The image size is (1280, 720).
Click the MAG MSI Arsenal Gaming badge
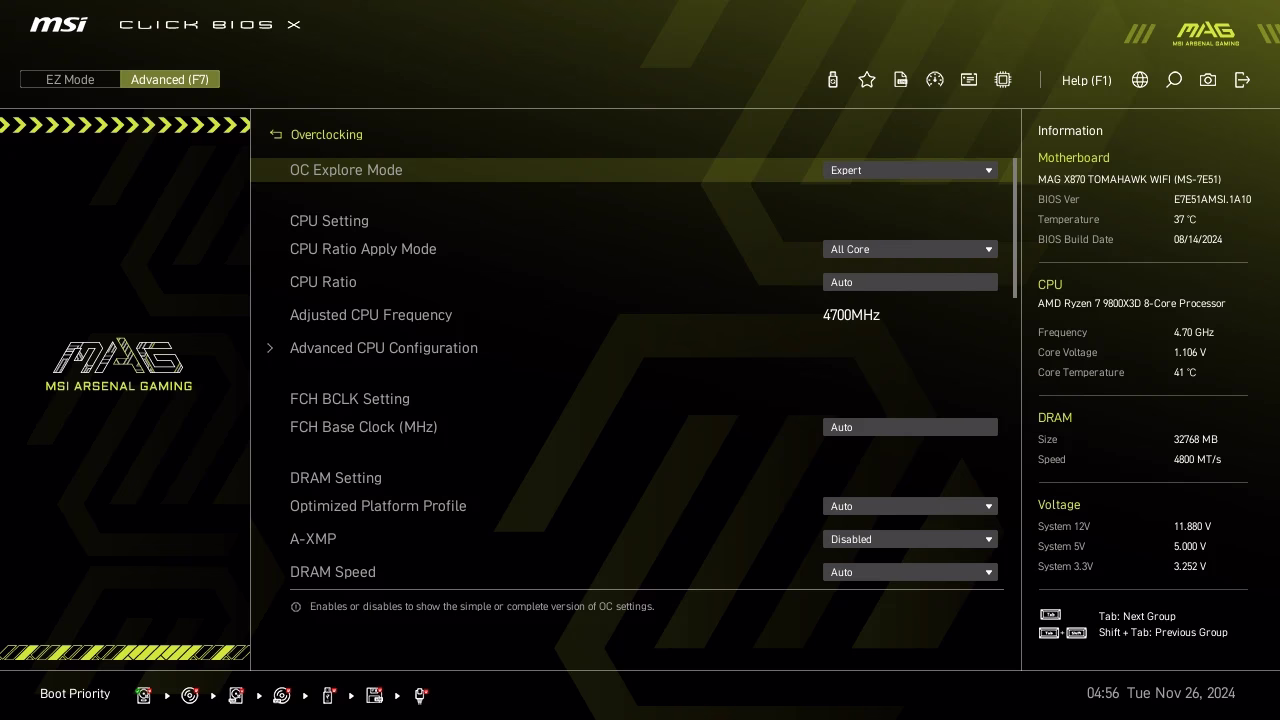(1206, 34)
